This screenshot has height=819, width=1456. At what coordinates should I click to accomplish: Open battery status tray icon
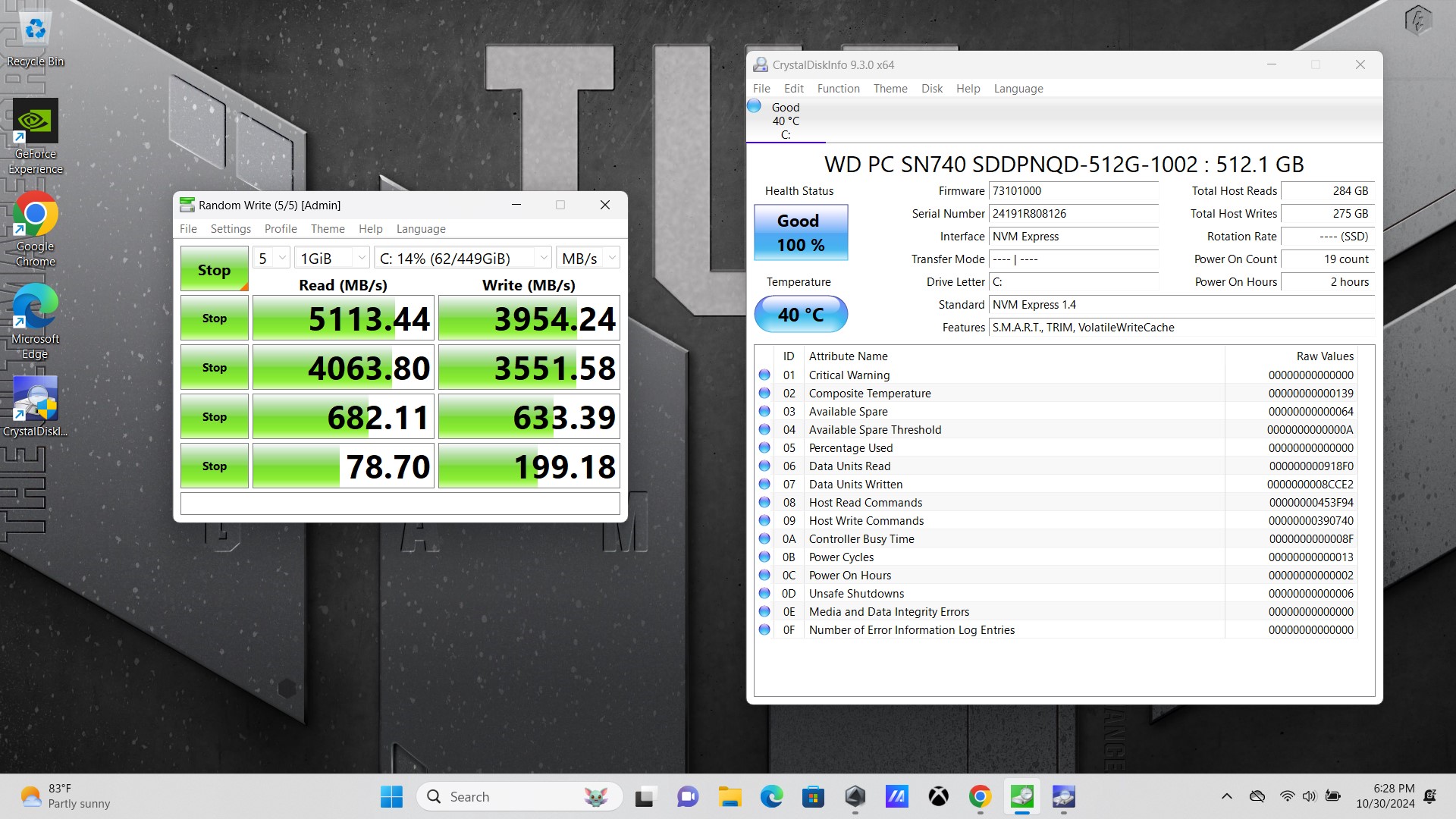(1332, 796)
